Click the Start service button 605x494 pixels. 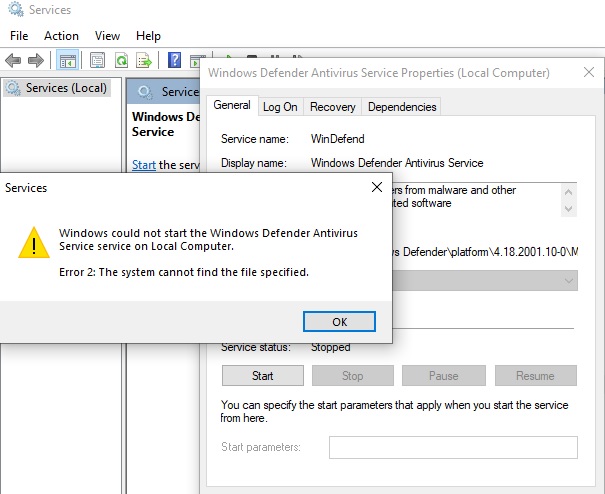(263, 376)
